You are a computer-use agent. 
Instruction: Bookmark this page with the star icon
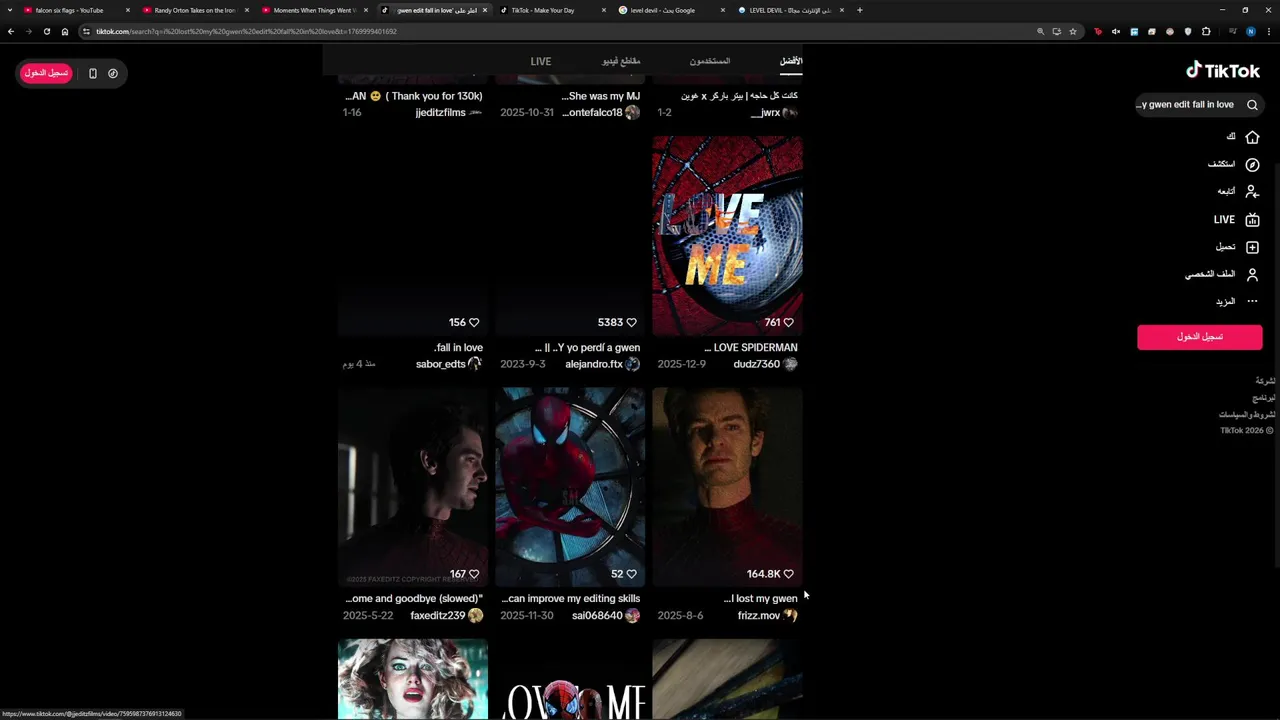pyautogui.click(x=1073, y=31)
